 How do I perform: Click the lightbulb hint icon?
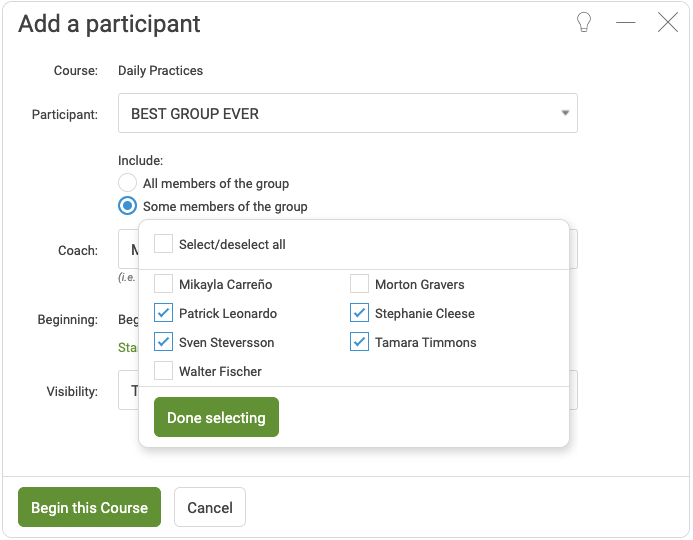pyautogui.click(x=583, y=22)
